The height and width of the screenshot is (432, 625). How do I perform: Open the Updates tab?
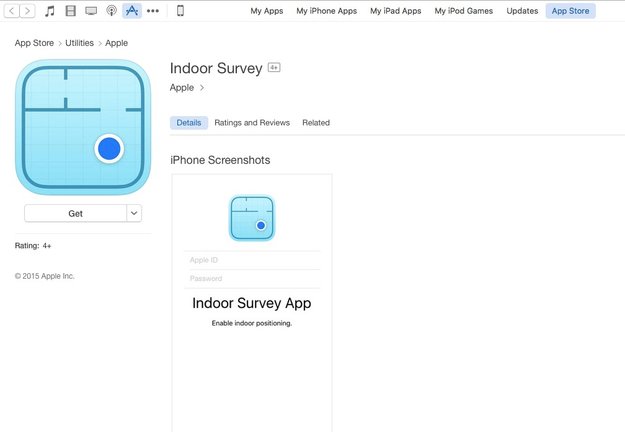tap(522, 11)
